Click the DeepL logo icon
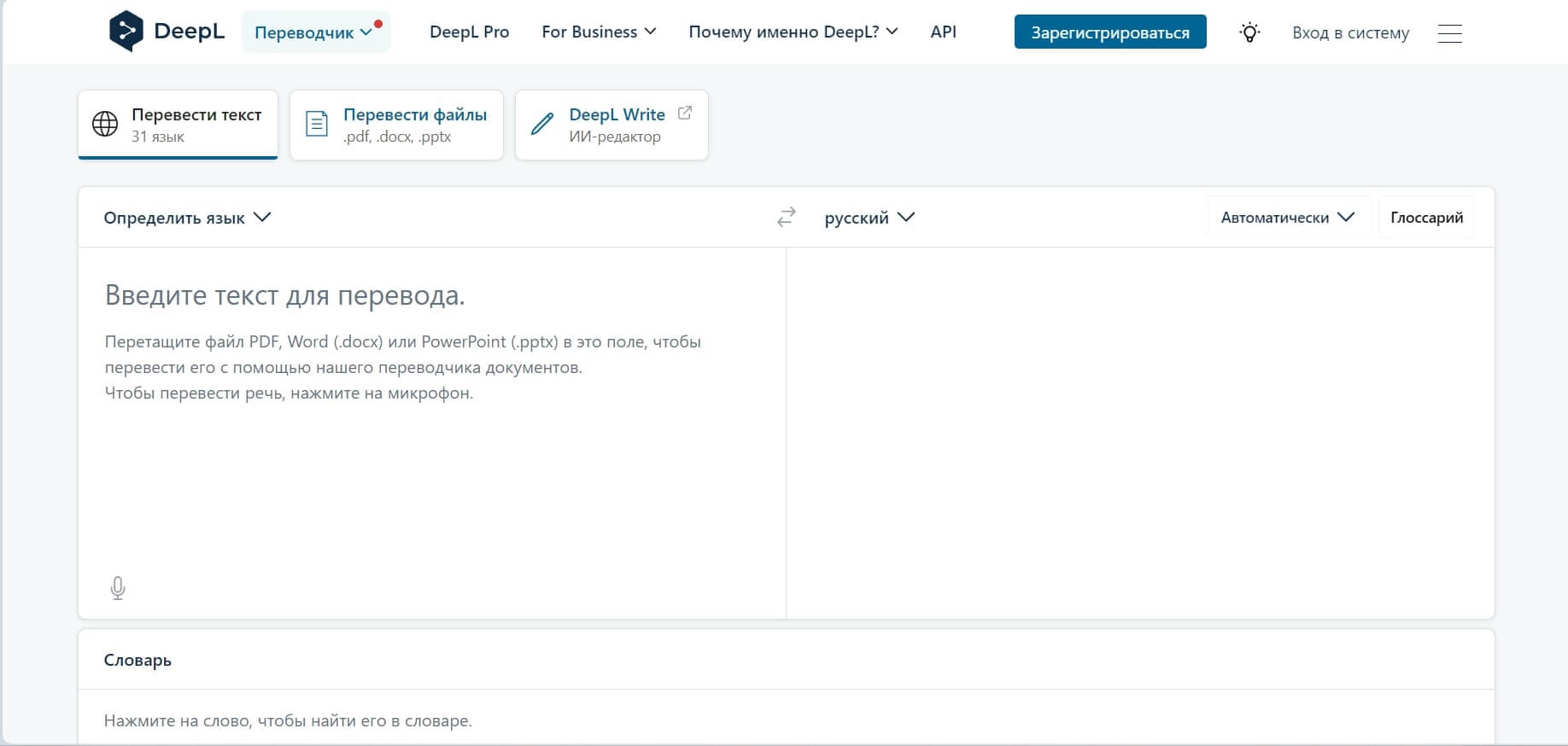1568x746 pixels. (126, 32)
